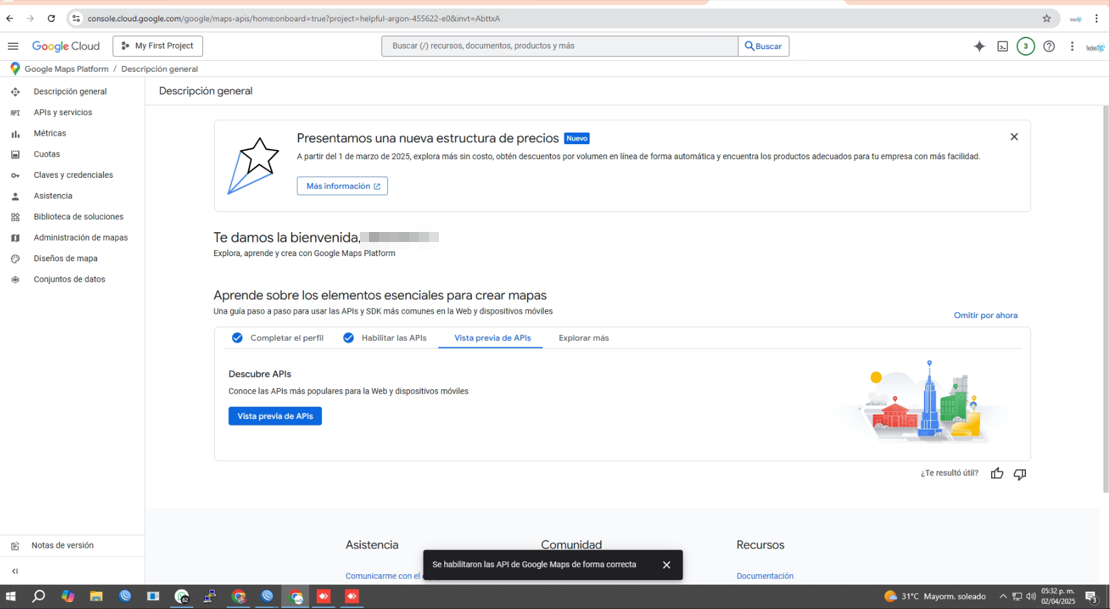
Task: Click the Más información button
Action: [342, 186]
